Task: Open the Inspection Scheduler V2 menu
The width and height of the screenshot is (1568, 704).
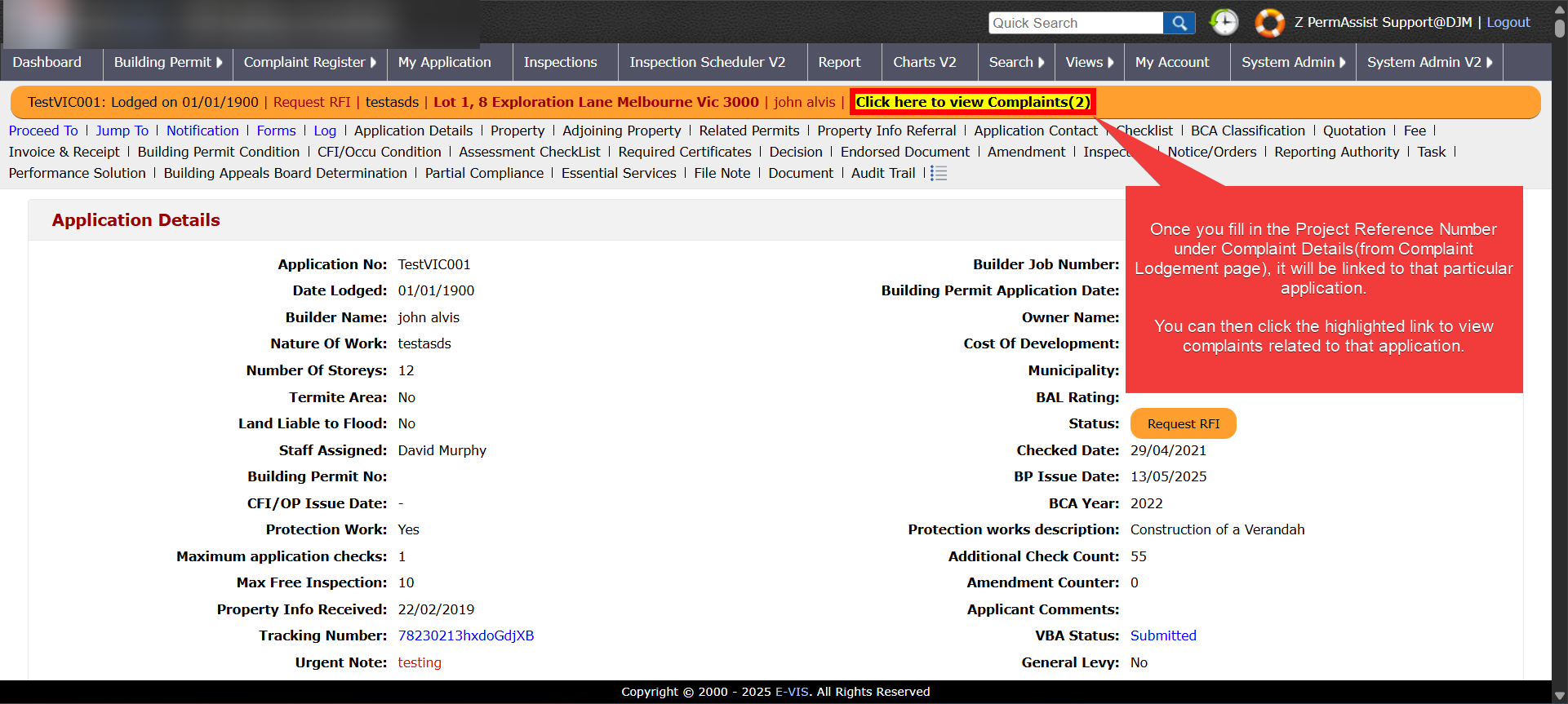Action: click(707, 62)
